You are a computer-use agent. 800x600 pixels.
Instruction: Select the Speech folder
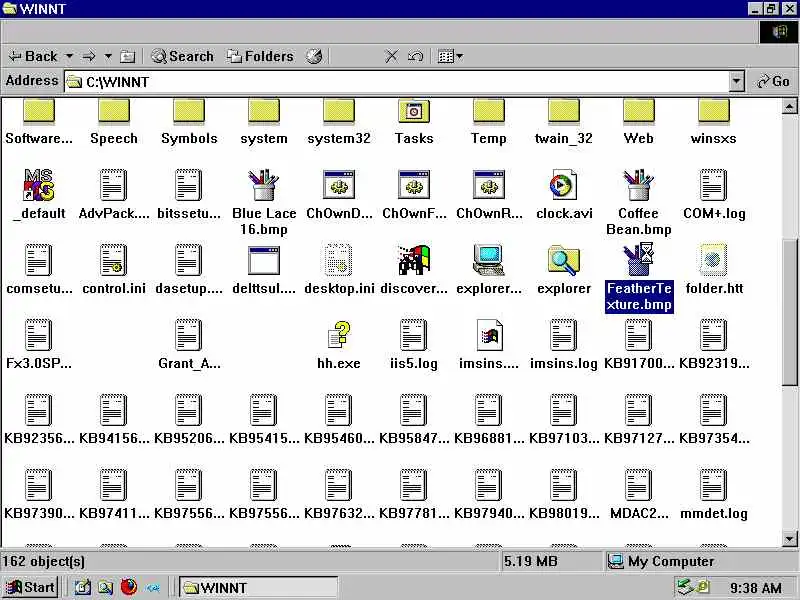(x=114, y=122)
